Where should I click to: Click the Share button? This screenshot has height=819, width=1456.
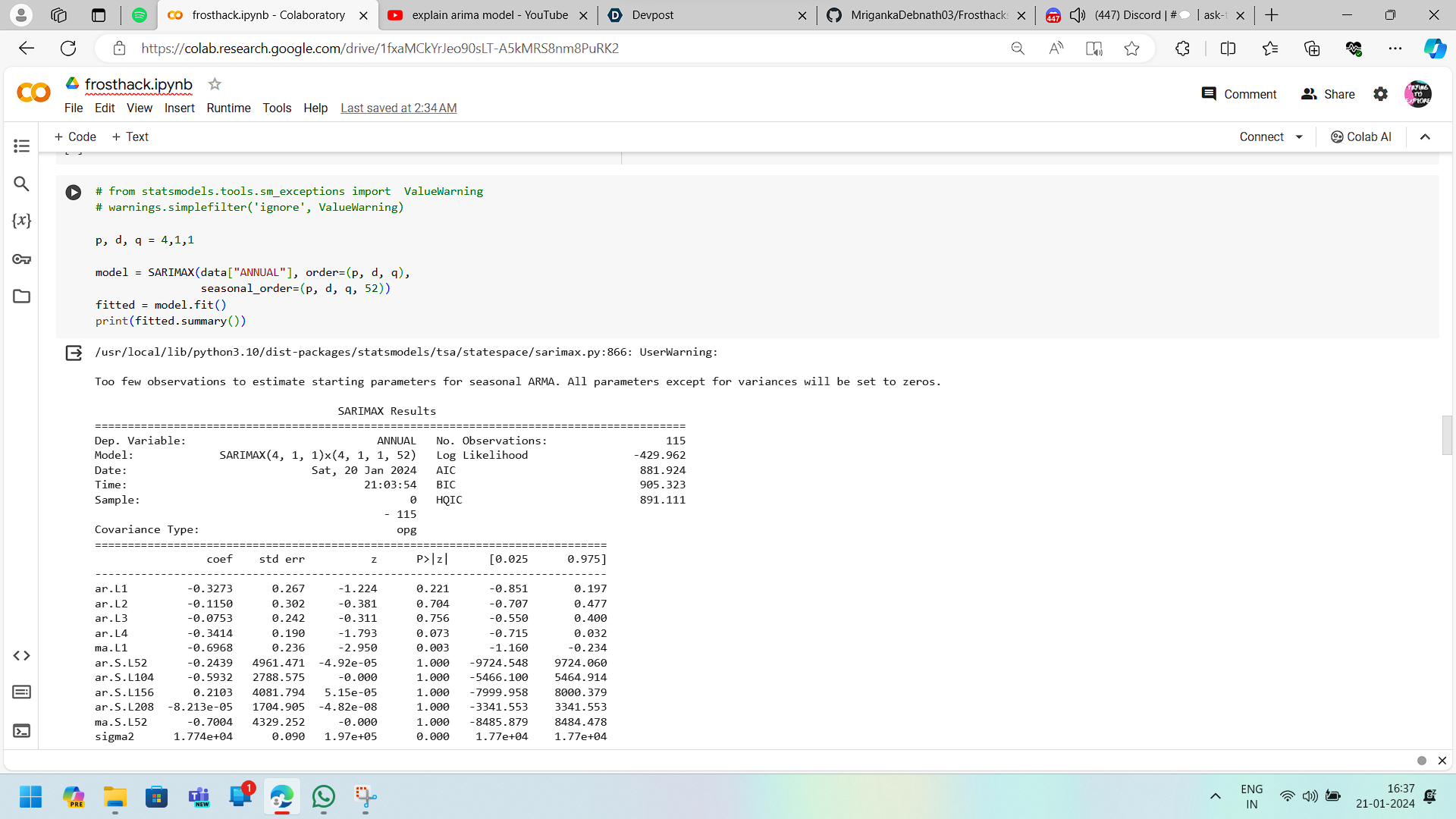click(x=1328, y=94)
